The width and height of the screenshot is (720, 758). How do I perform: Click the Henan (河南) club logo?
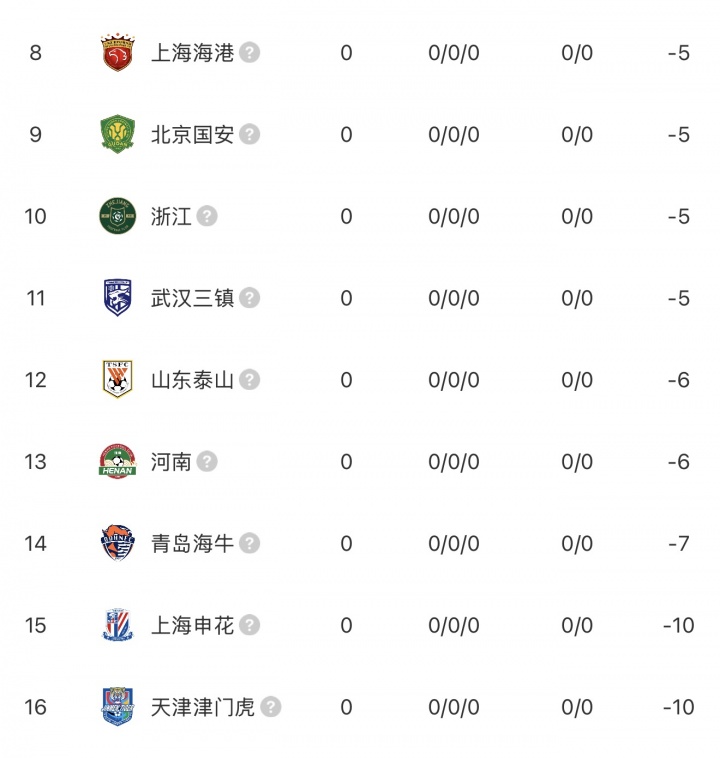[x=117, y=462]
